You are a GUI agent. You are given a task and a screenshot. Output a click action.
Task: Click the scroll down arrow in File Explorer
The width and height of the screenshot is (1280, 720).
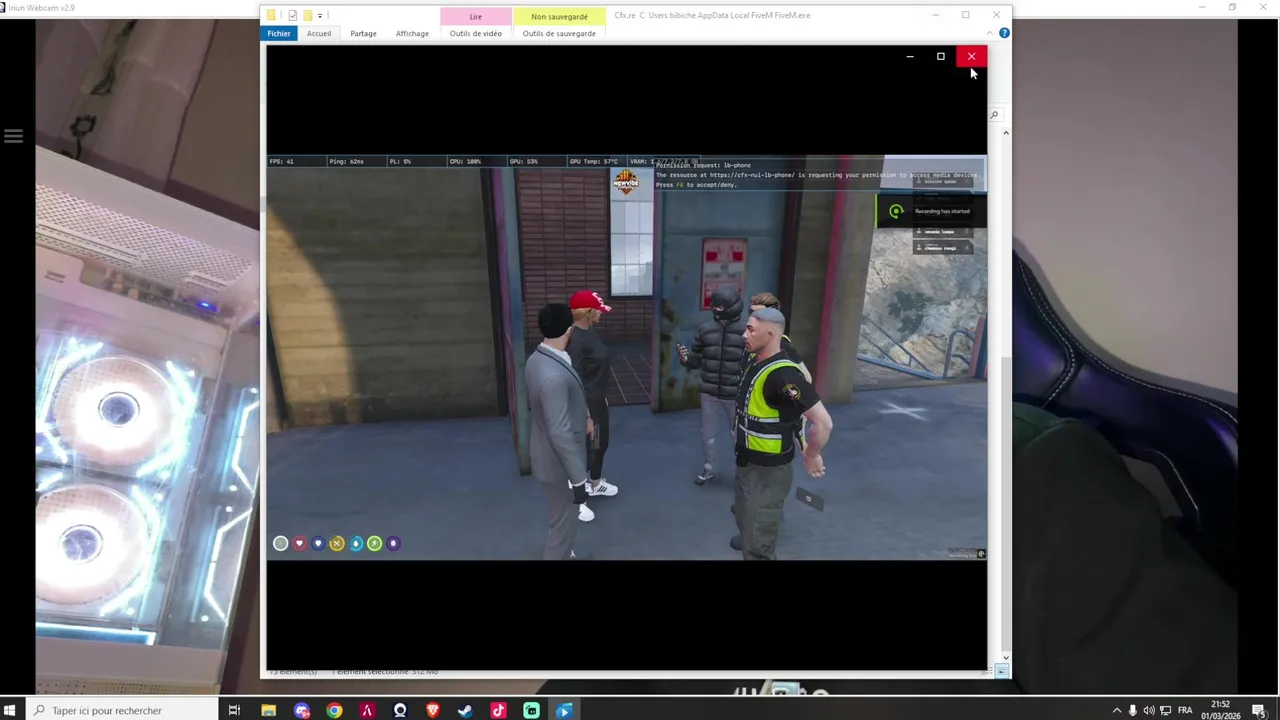(x=1006, y=657)
